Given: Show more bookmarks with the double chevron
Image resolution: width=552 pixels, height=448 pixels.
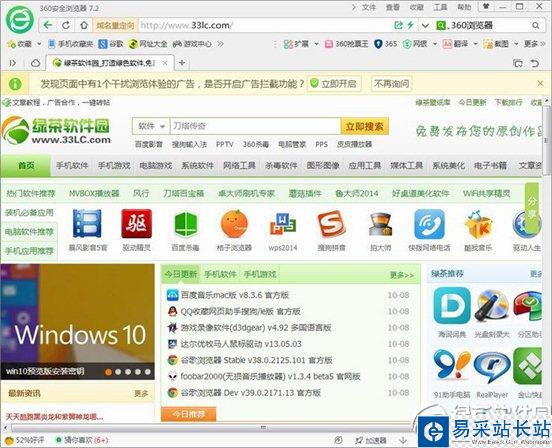Looking at the screenshot, I should pos(220,44).
